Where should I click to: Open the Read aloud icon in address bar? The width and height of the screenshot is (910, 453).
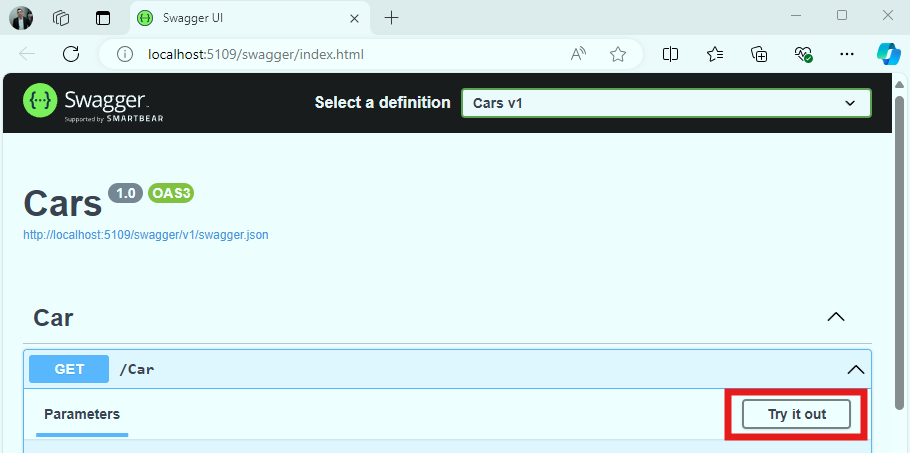click(x=578, y=55)
